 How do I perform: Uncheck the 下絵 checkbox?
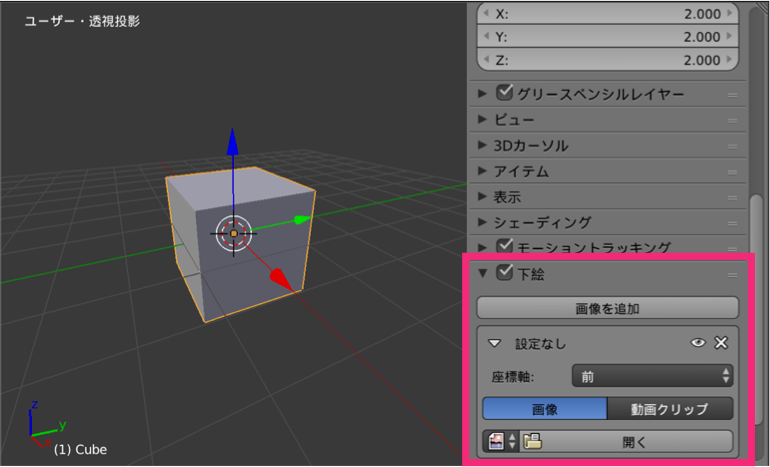tap(505, 272)
